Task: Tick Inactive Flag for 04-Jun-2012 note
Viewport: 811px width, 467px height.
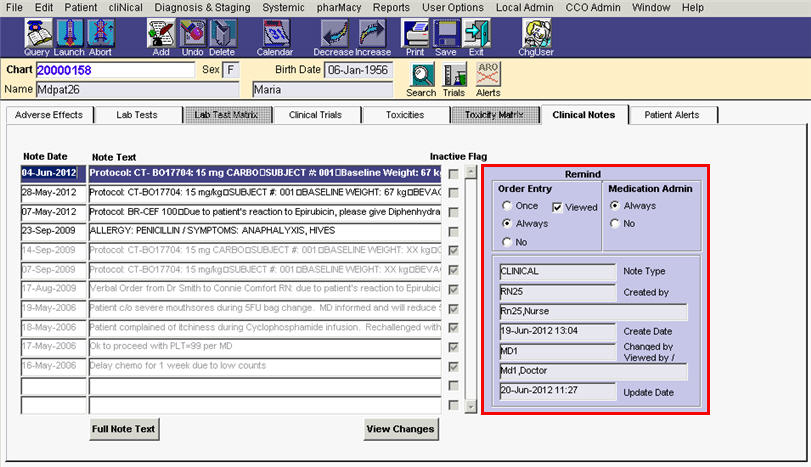Action: click(x=455, y=174)
